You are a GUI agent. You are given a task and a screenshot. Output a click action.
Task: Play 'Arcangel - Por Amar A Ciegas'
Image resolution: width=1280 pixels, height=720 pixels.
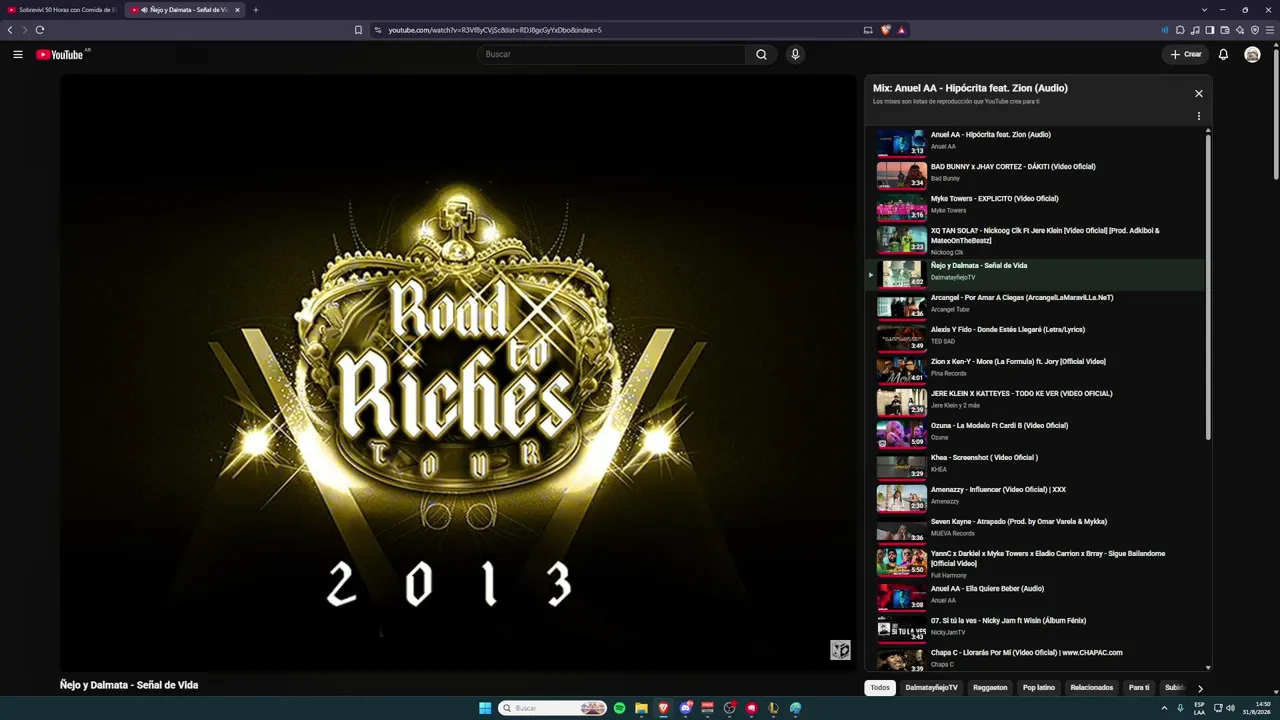tap(1035, 305)
